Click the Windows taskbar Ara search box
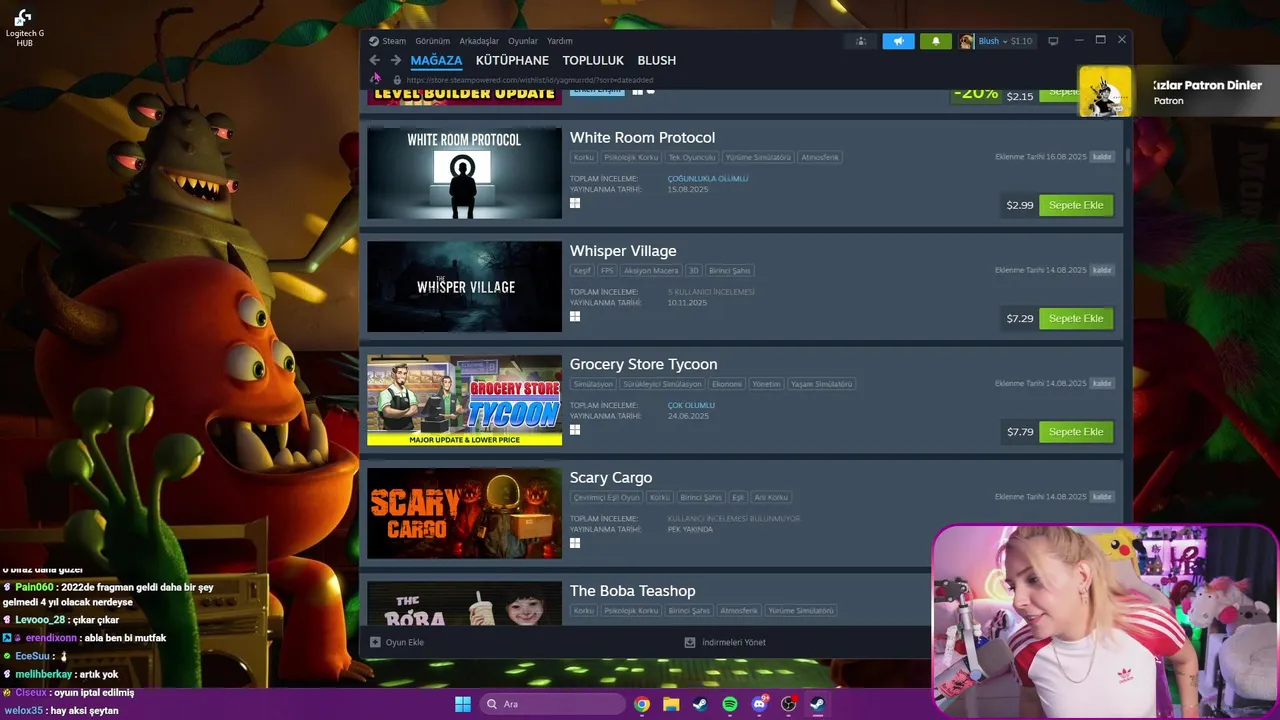 tap(553, 704)
